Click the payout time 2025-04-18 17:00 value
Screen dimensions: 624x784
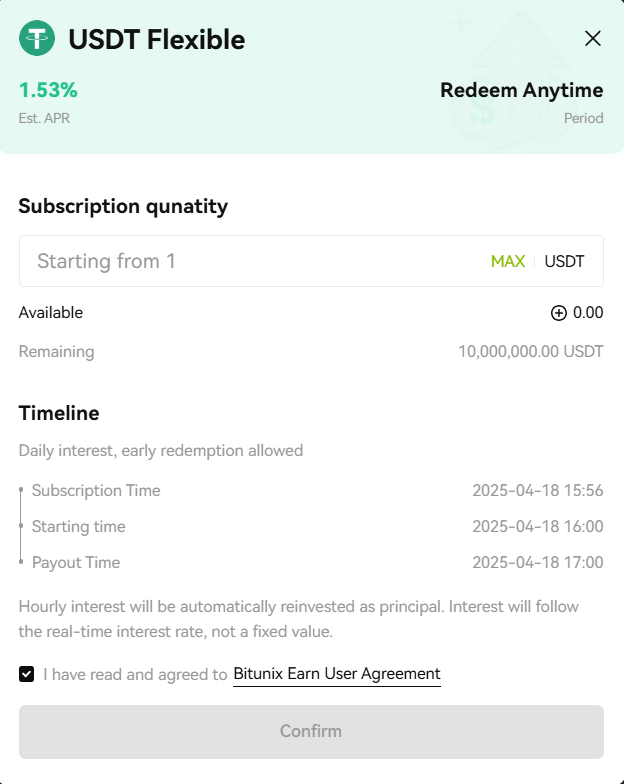pyautogui.click(x=538, y=562)
